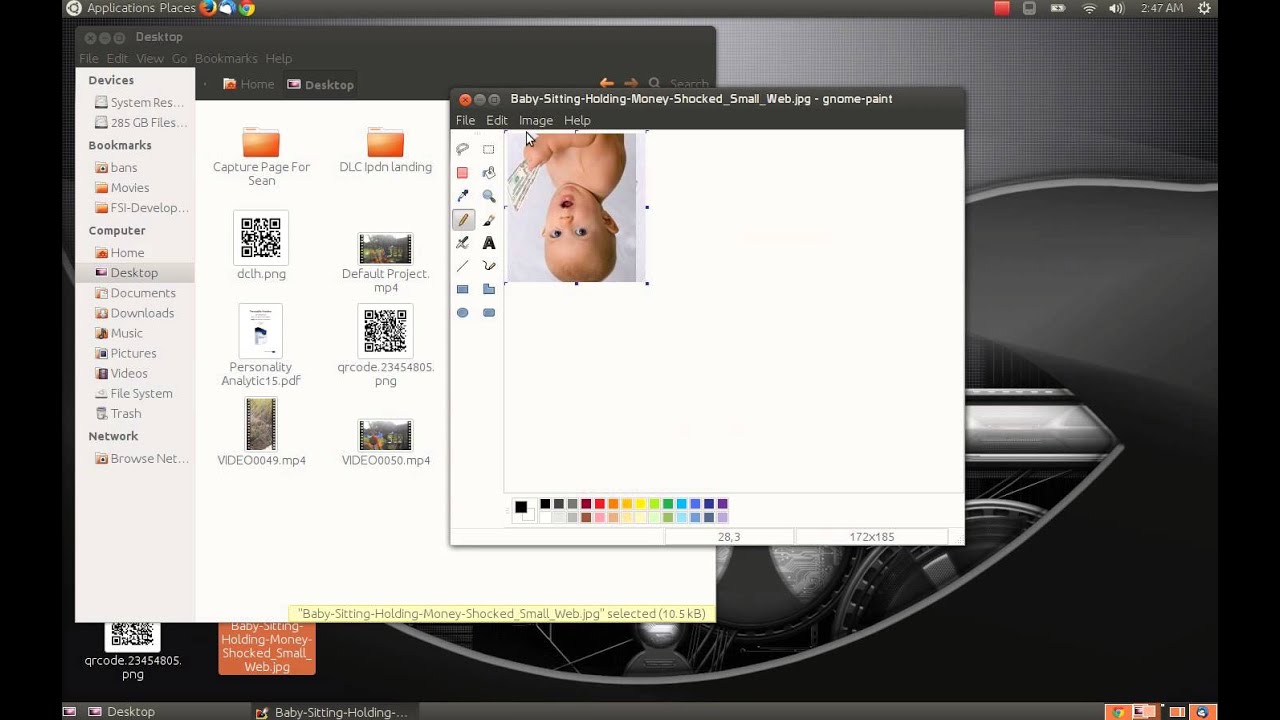
Task: Open gnome-paint File menu
Action: pyautogui.click(x=465, y=120)
